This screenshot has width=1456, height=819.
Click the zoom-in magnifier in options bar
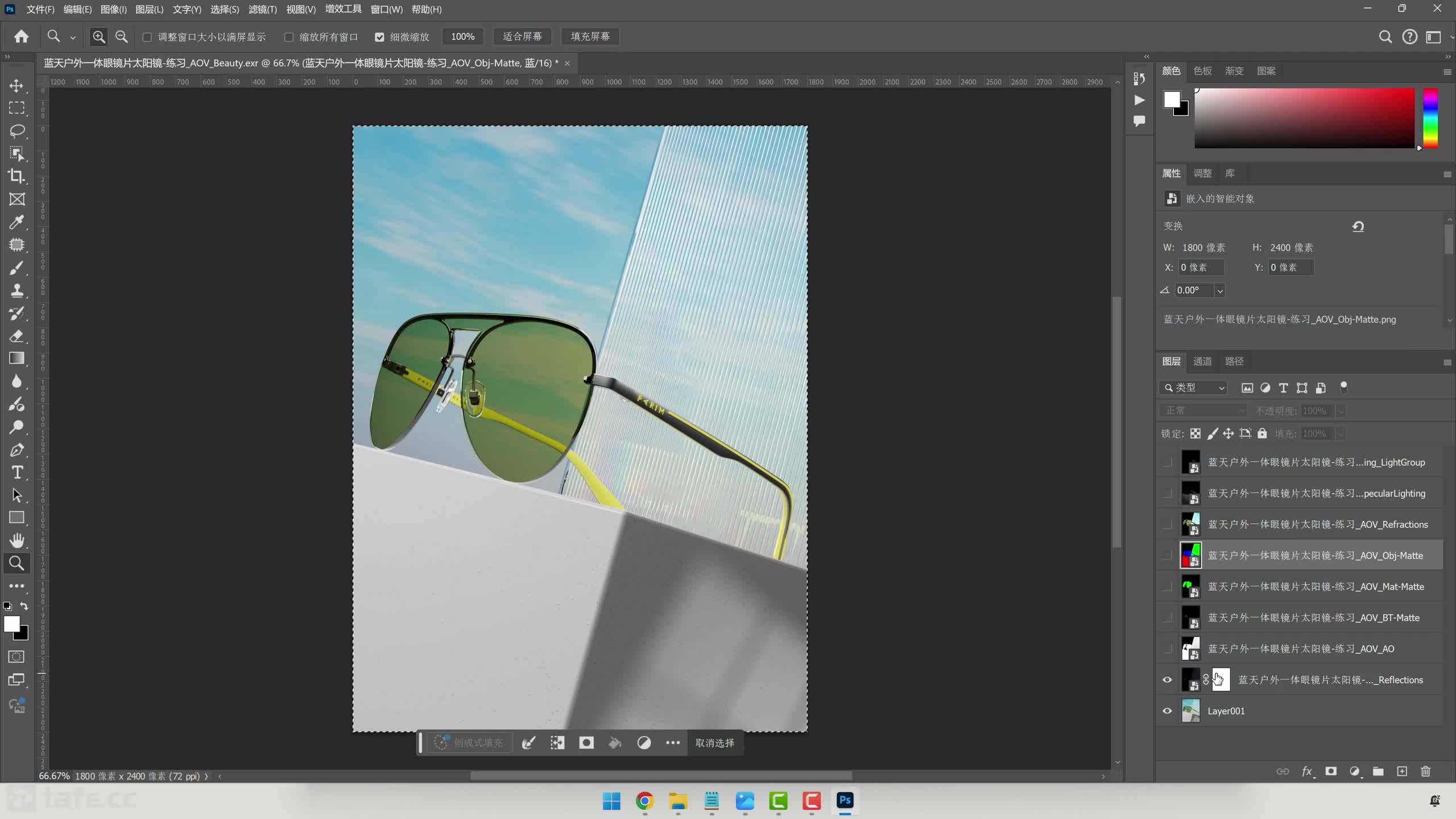coord(99,37)
